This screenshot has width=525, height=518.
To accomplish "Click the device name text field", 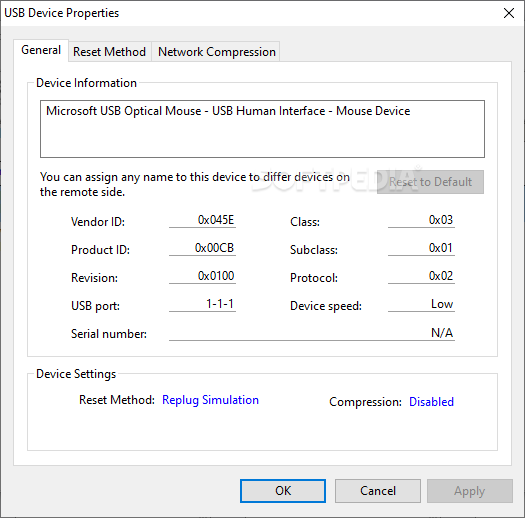I will click(262, 129).
